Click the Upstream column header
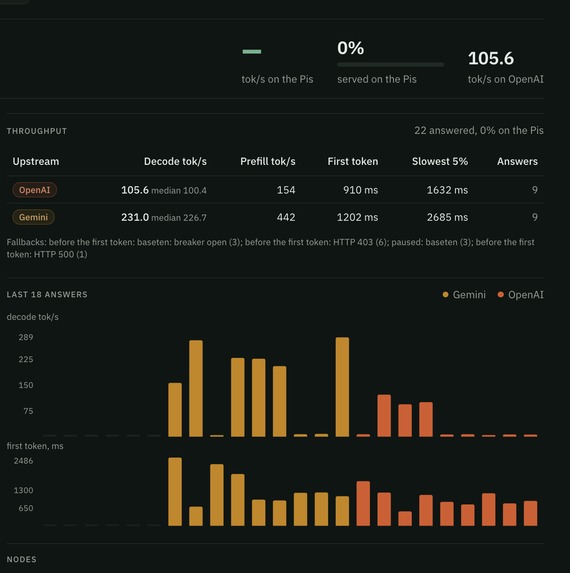Viewport: 570px width, 573px height. 36,162
